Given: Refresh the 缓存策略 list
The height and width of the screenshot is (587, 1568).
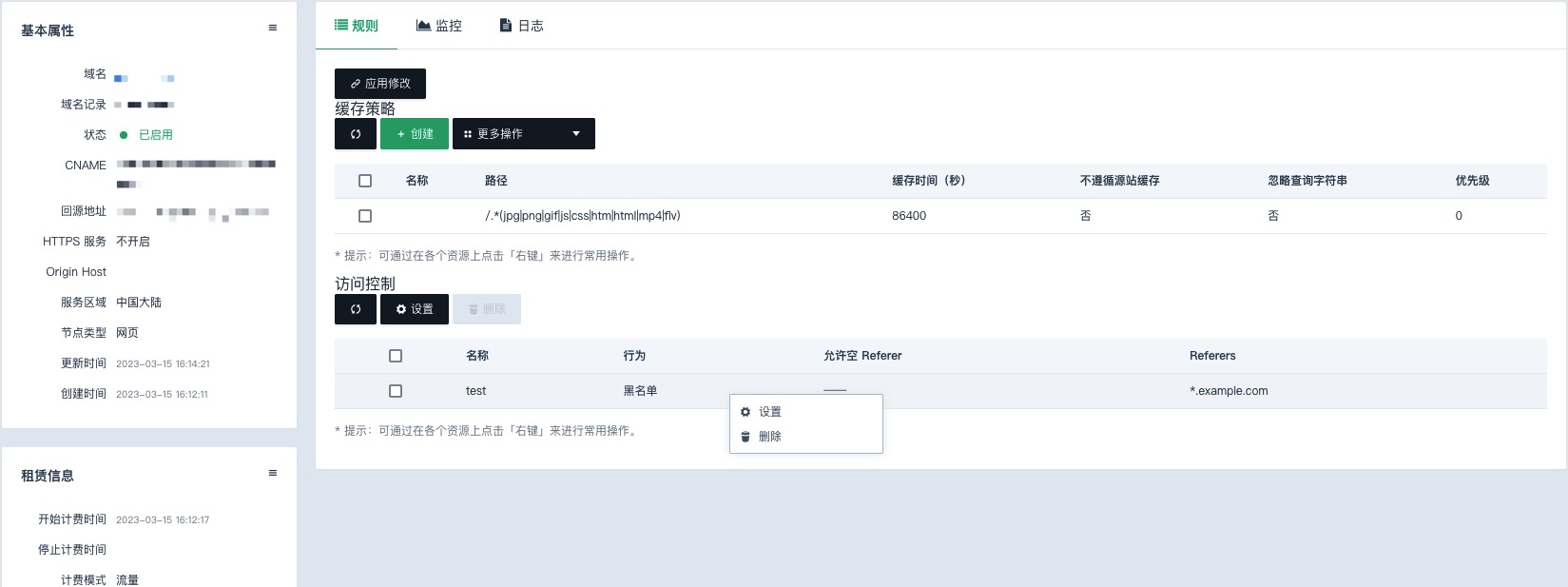Looking at the screenshot, I should click(x=356, y=134).
